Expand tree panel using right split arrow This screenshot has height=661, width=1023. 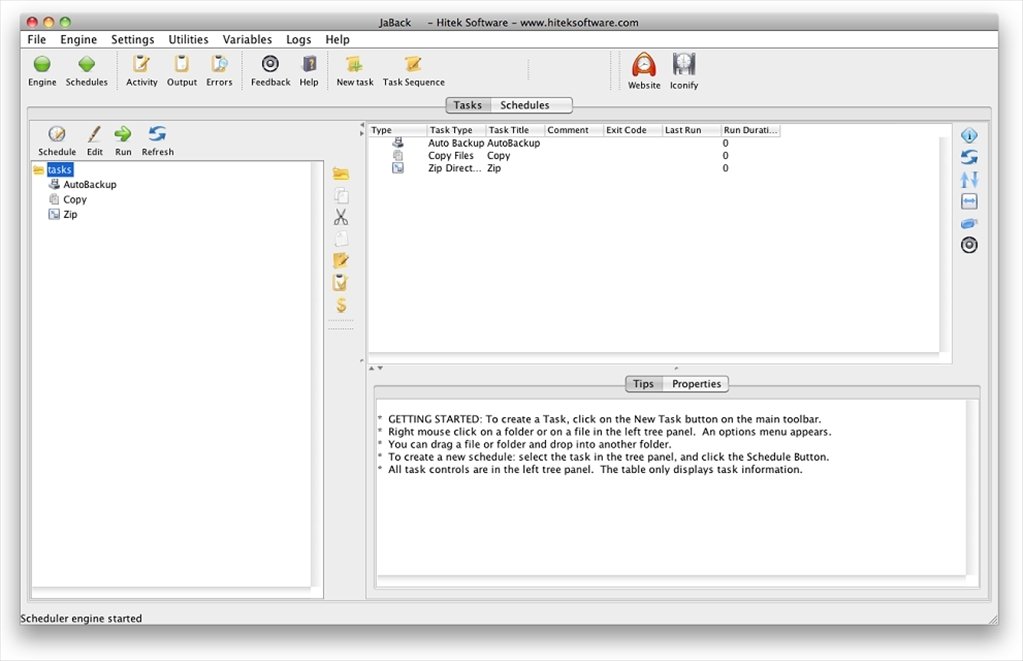point(362,133)
